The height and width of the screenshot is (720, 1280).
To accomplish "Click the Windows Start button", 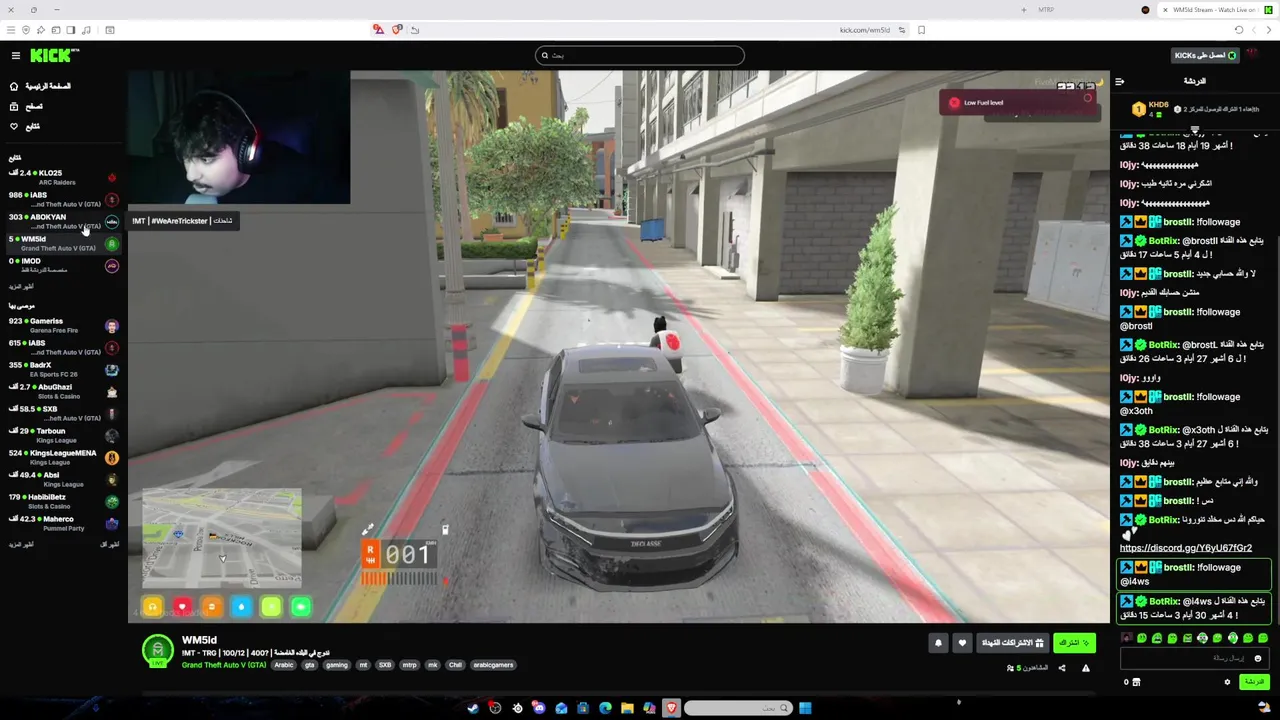I will pyautogui.click(x=805, y=708).
